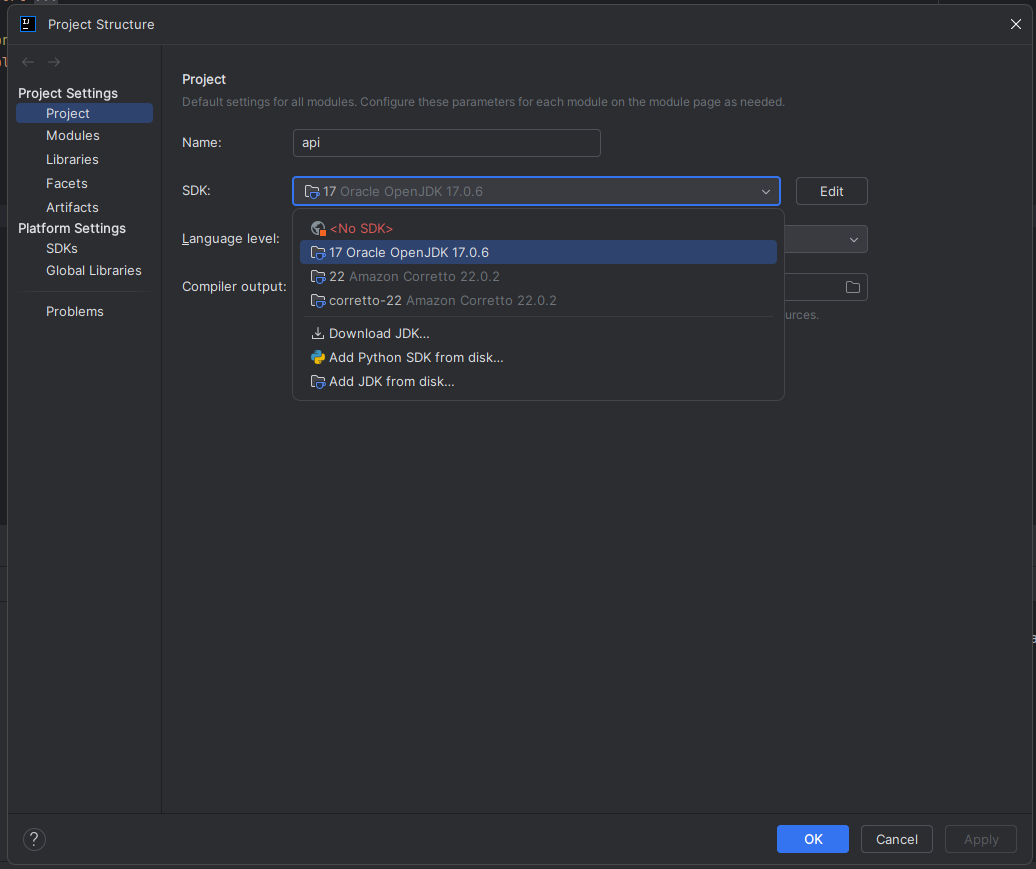This screenshot has width=1036, height=869.
Task: Open help with the question mark
Action: [x=34, y=839]
